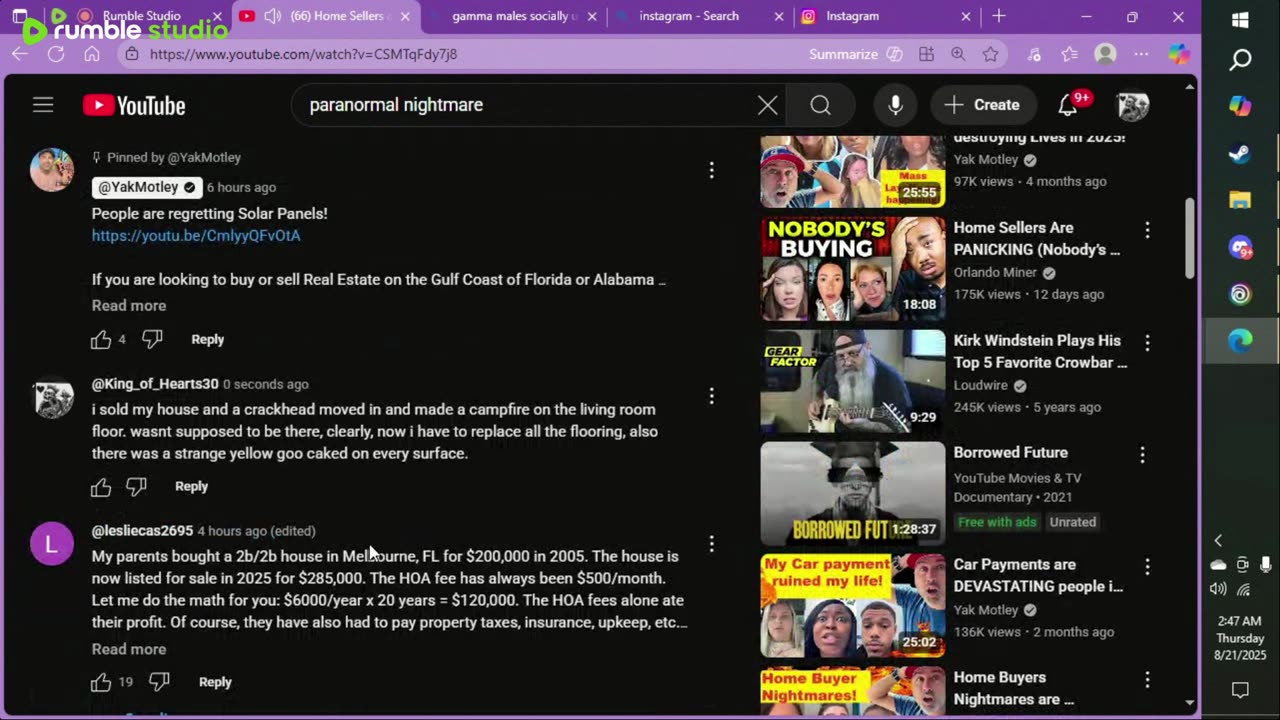Screen dimensions: 1280x720
Task: Open options for the Kirk Windstein video
Action: click(1147, 342)
